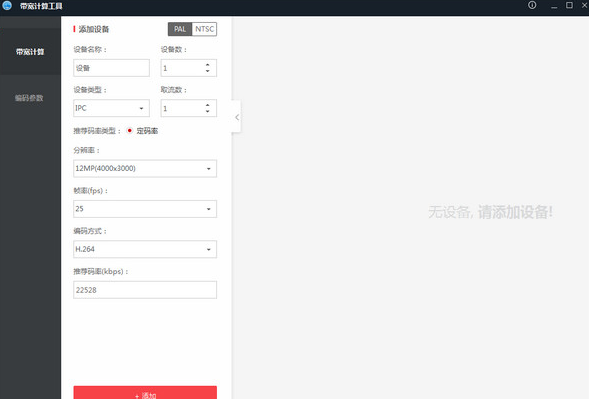This screenshot has height=399, width=589.
Task: Close the bandwidth calculator window
Action: (584, 5)
